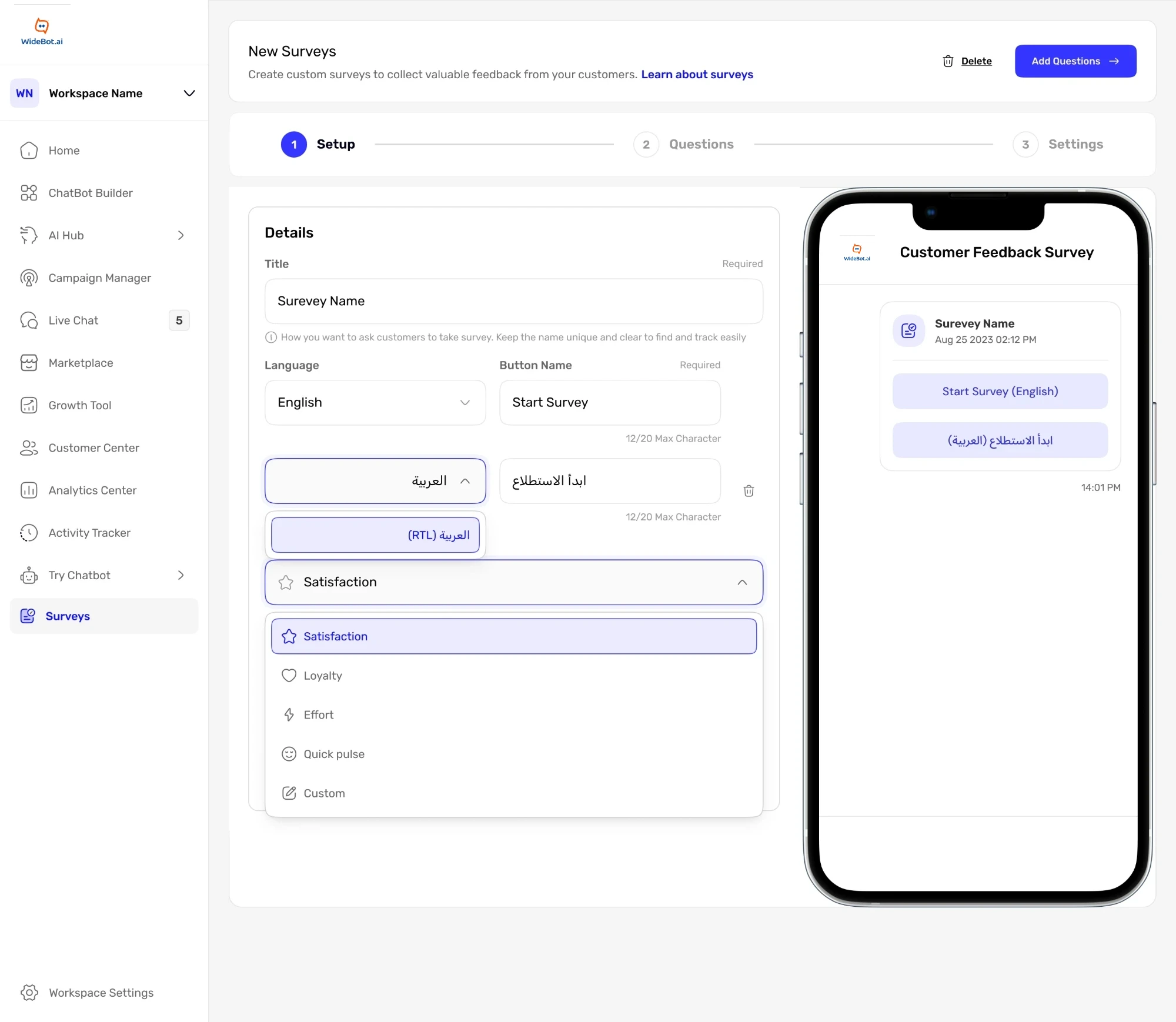Choose Satisfaction option in type list
Viewport: 1176px width, 1022px height.
click(514, 636)
